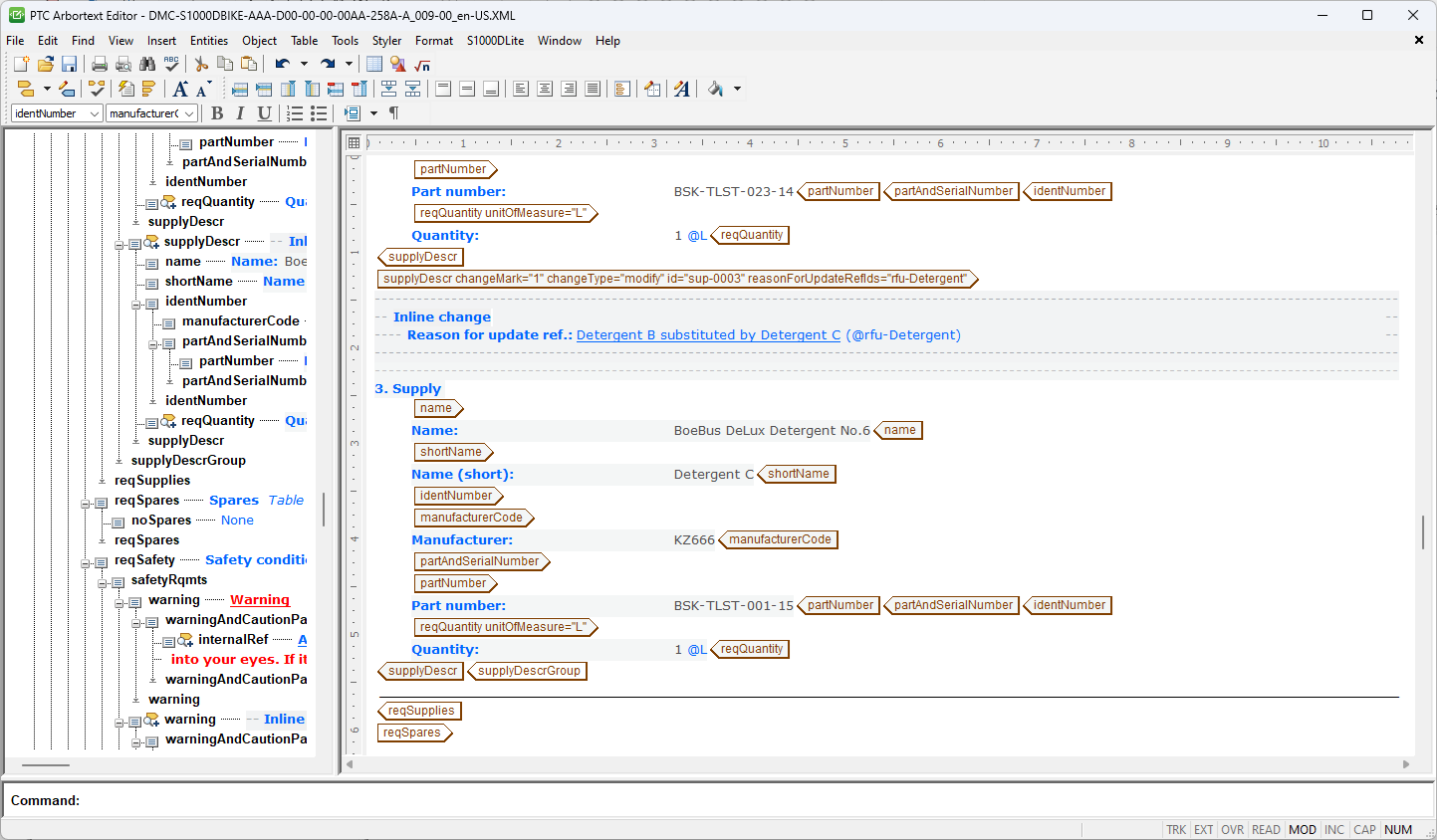Click the document vertical scrollbar thumb
Screen dimensions: 1437x840
1423,532
